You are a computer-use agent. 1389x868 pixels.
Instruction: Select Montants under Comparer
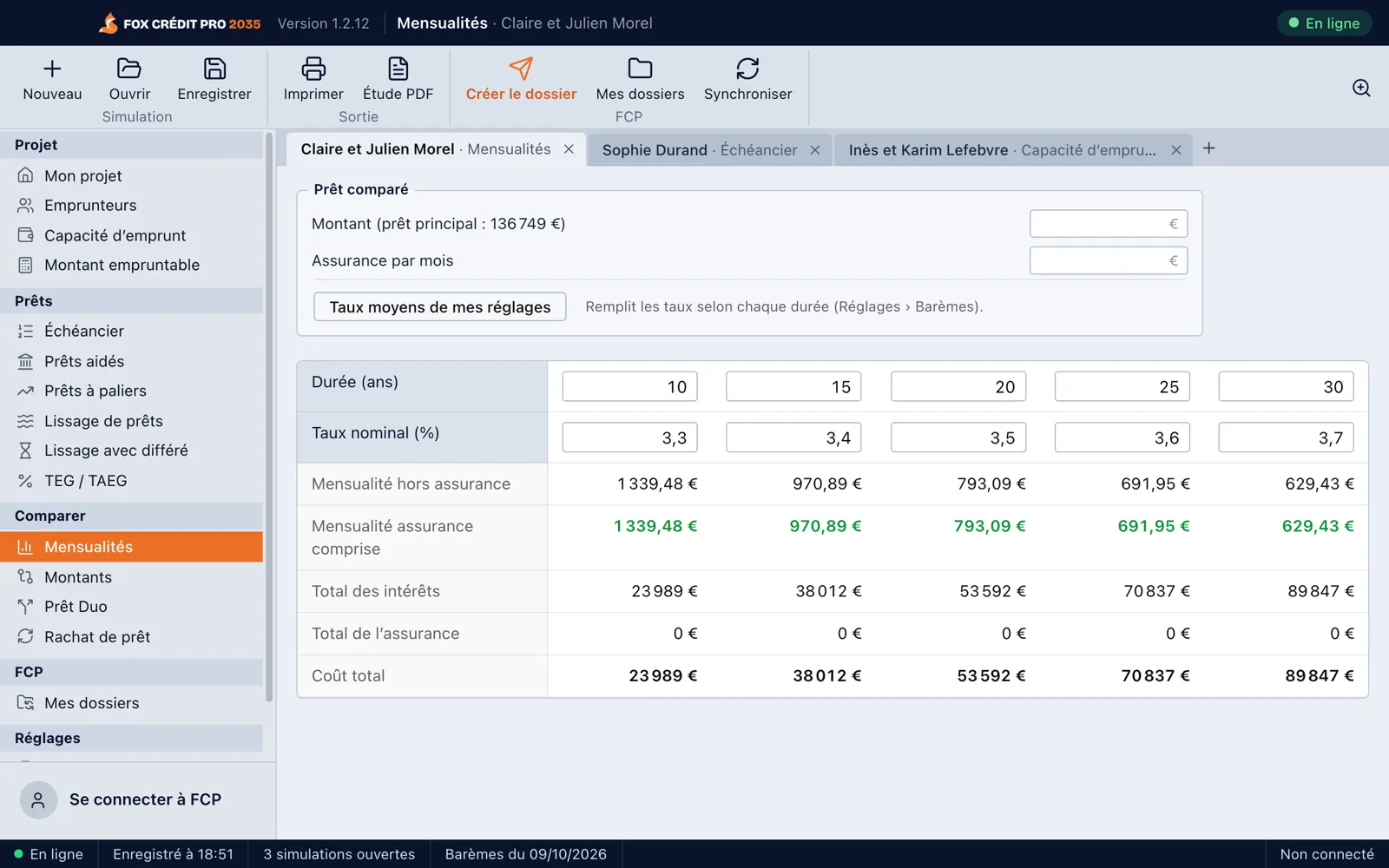pos(132,577)
